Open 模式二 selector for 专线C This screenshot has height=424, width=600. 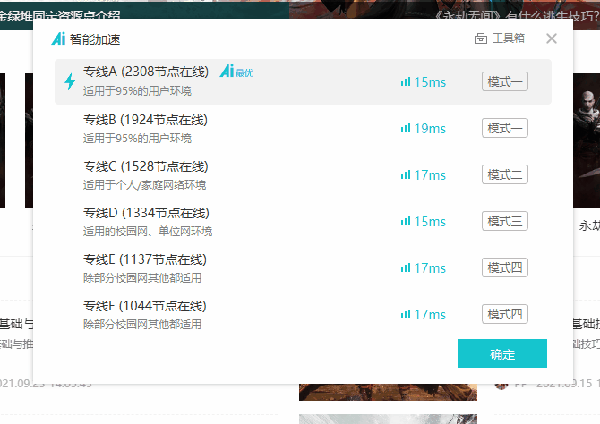tap(504, 175)
